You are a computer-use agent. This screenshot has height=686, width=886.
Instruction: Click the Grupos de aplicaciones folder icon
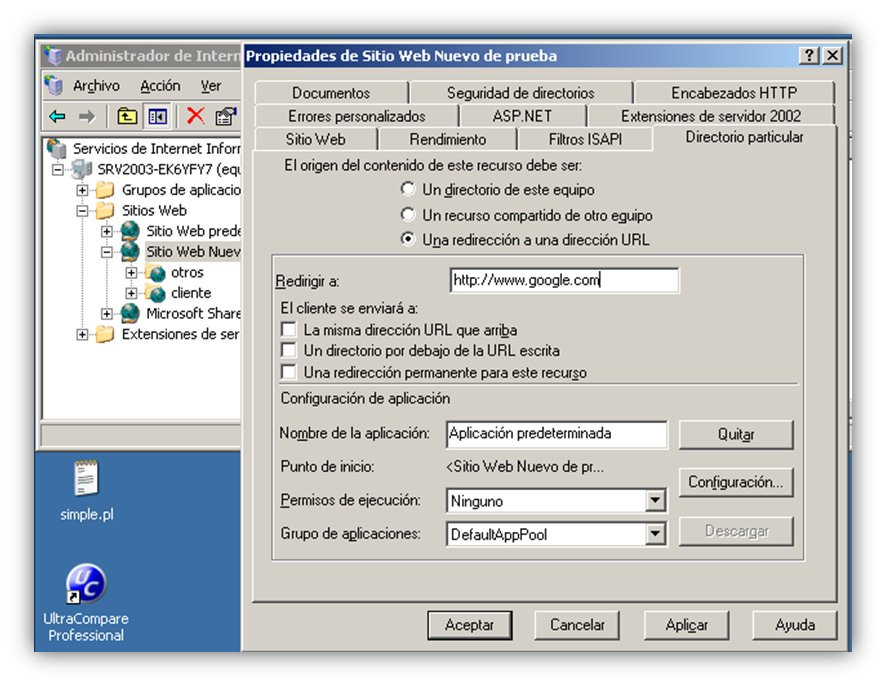(x=105, y=190)
